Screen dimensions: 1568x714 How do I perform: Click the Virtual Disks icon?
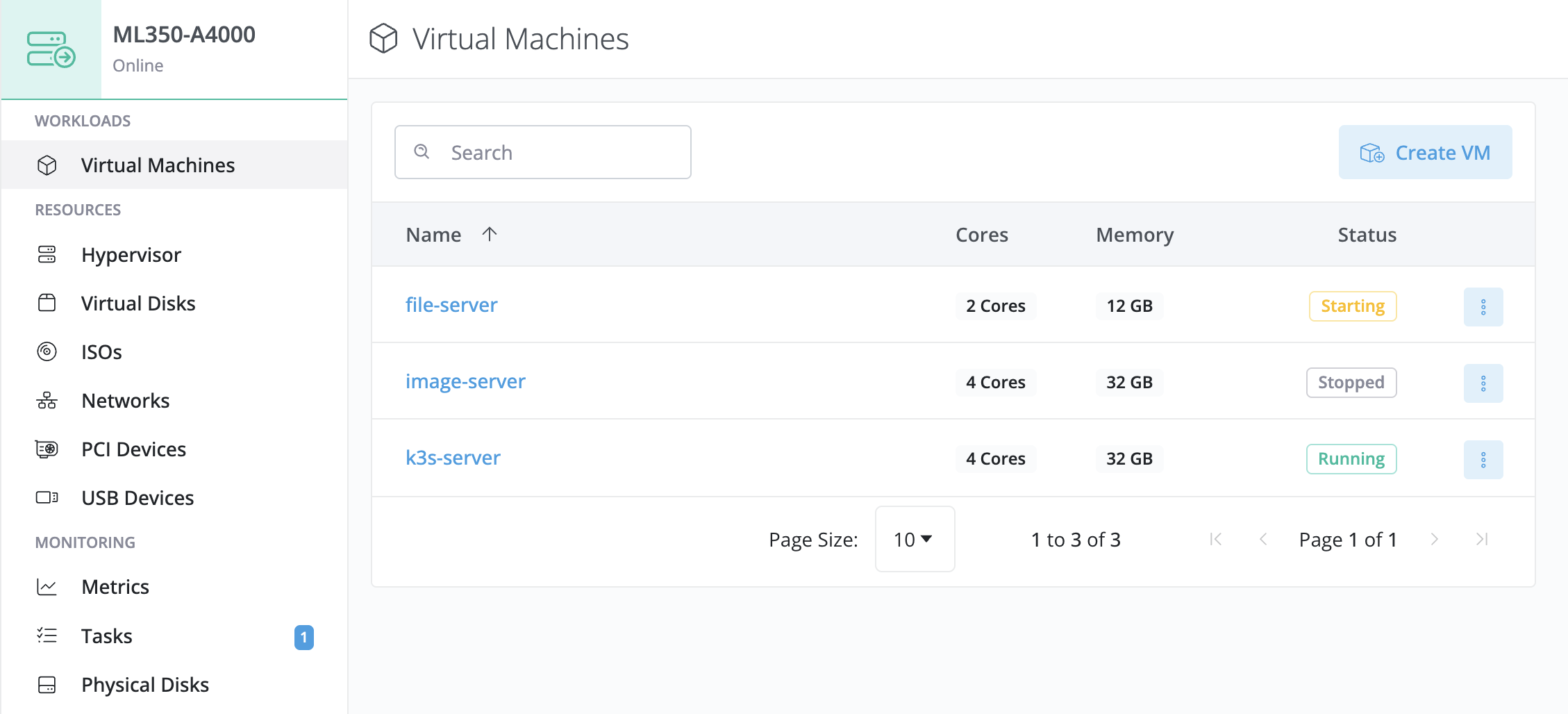[x=47, y=304]
